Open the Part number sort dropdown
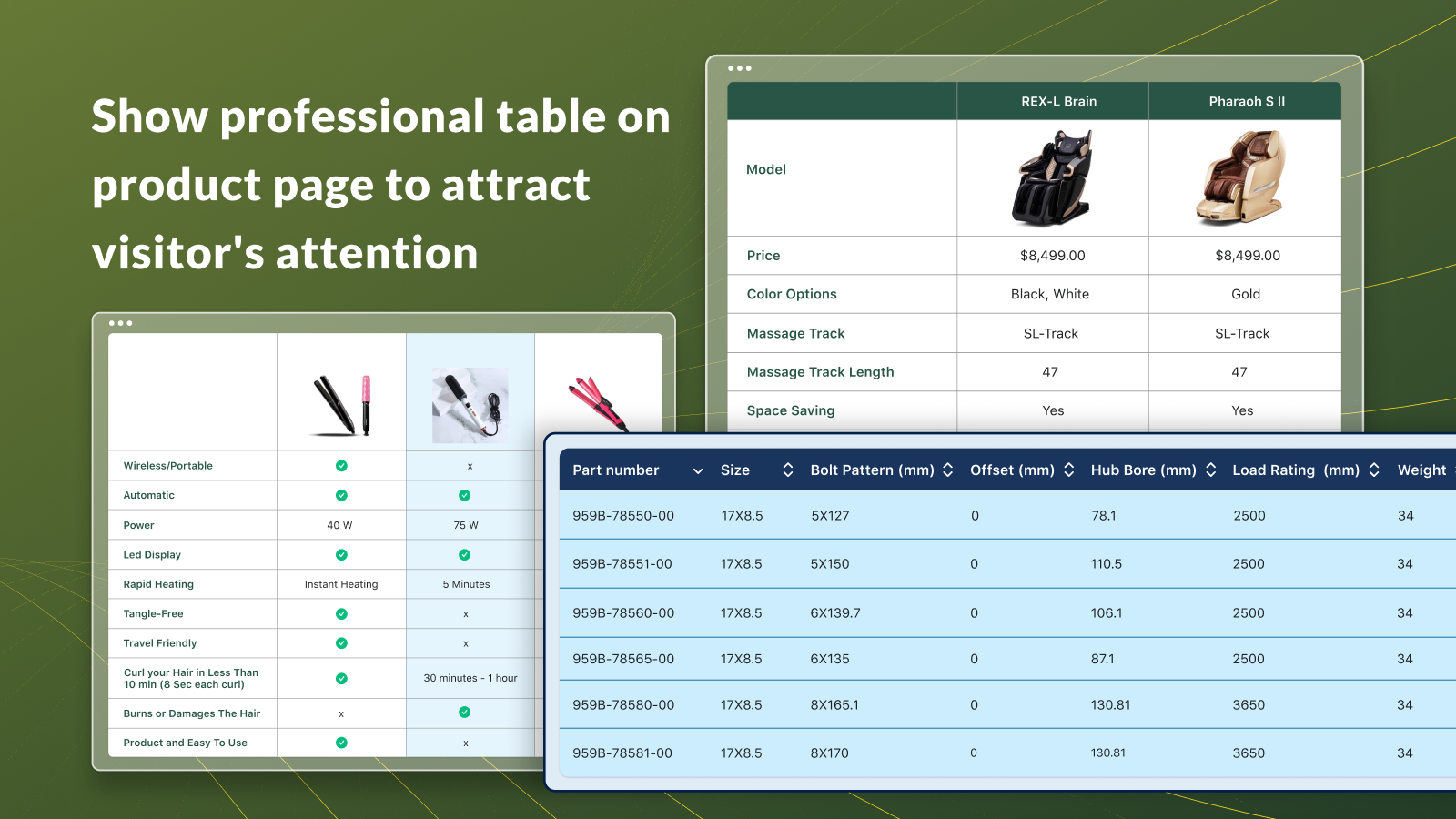Viewport: 1456px width, 819px height. click(x=698, y=470)
